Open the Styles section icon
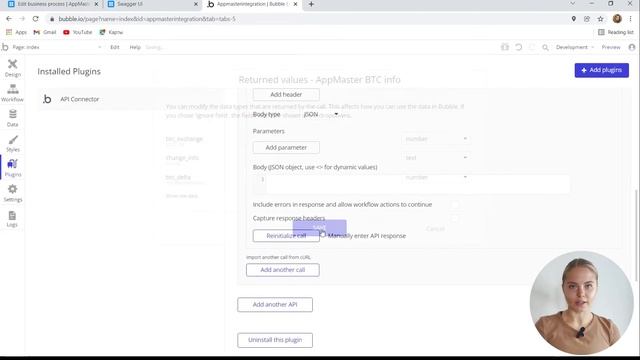 tap(13, 143)
